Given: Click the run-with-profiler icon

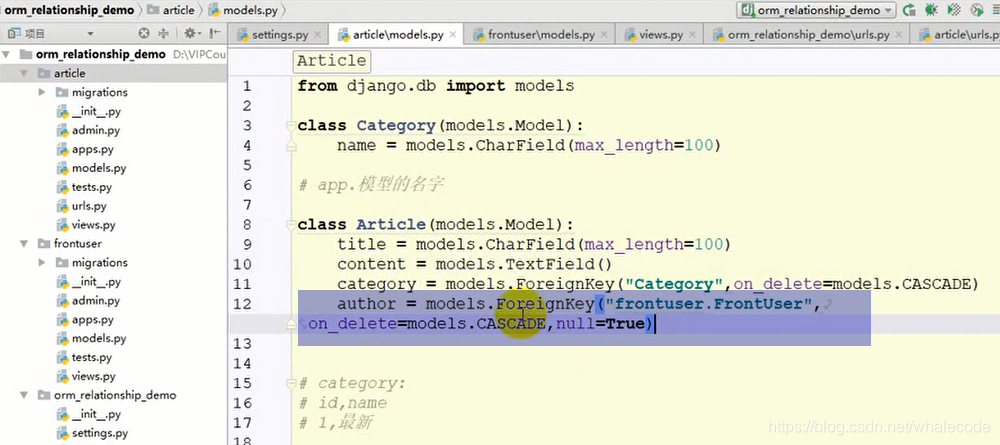Looking at the screenshot, I should tap(976, 10).
